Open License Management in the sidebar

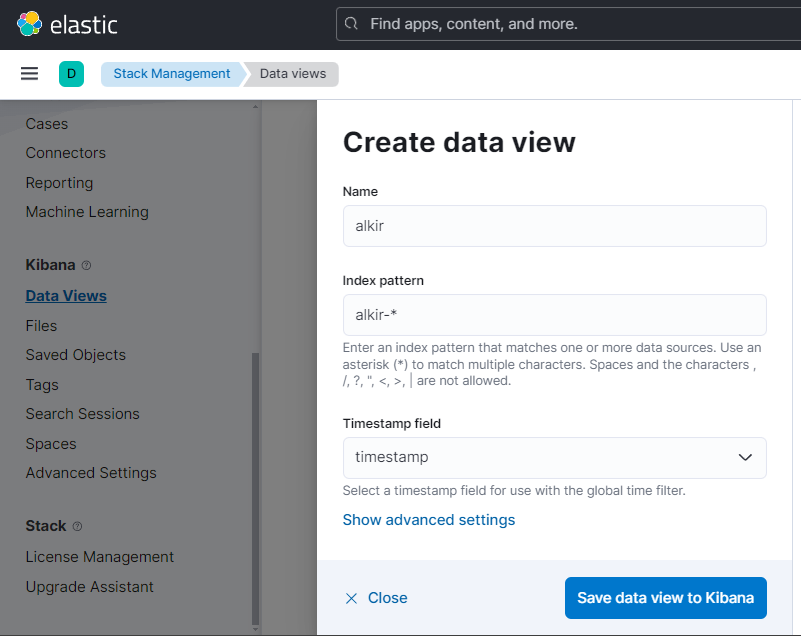[100, 557]
